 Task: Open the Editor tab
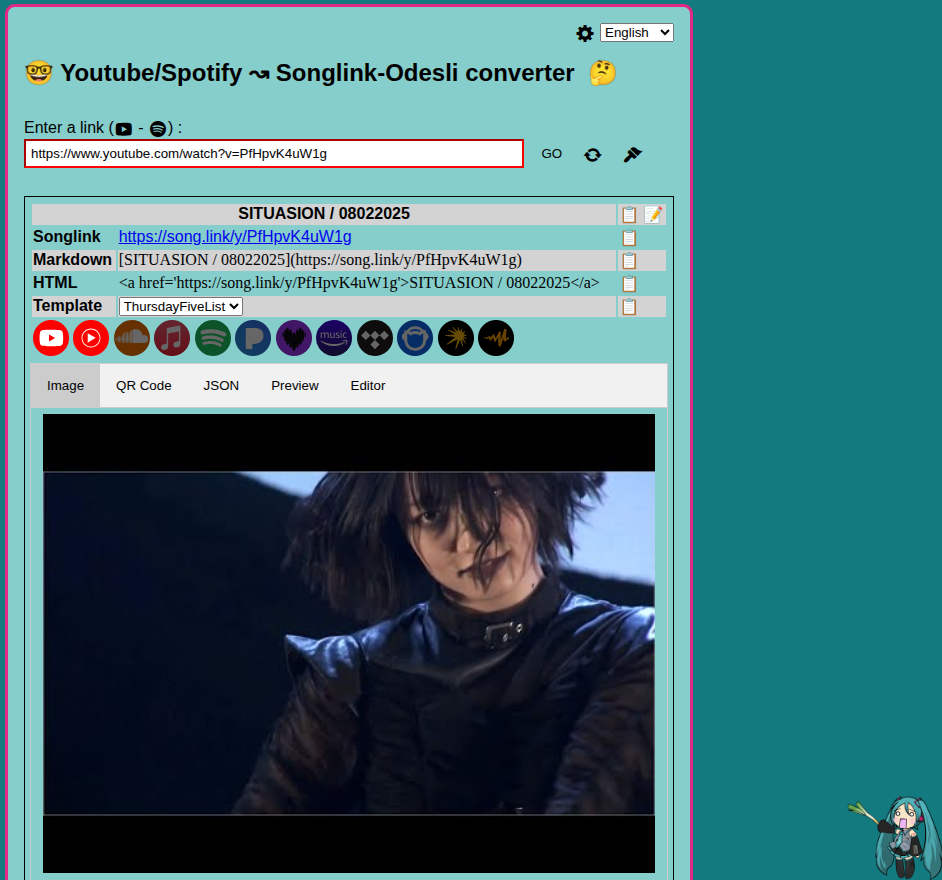pos(367,386)
